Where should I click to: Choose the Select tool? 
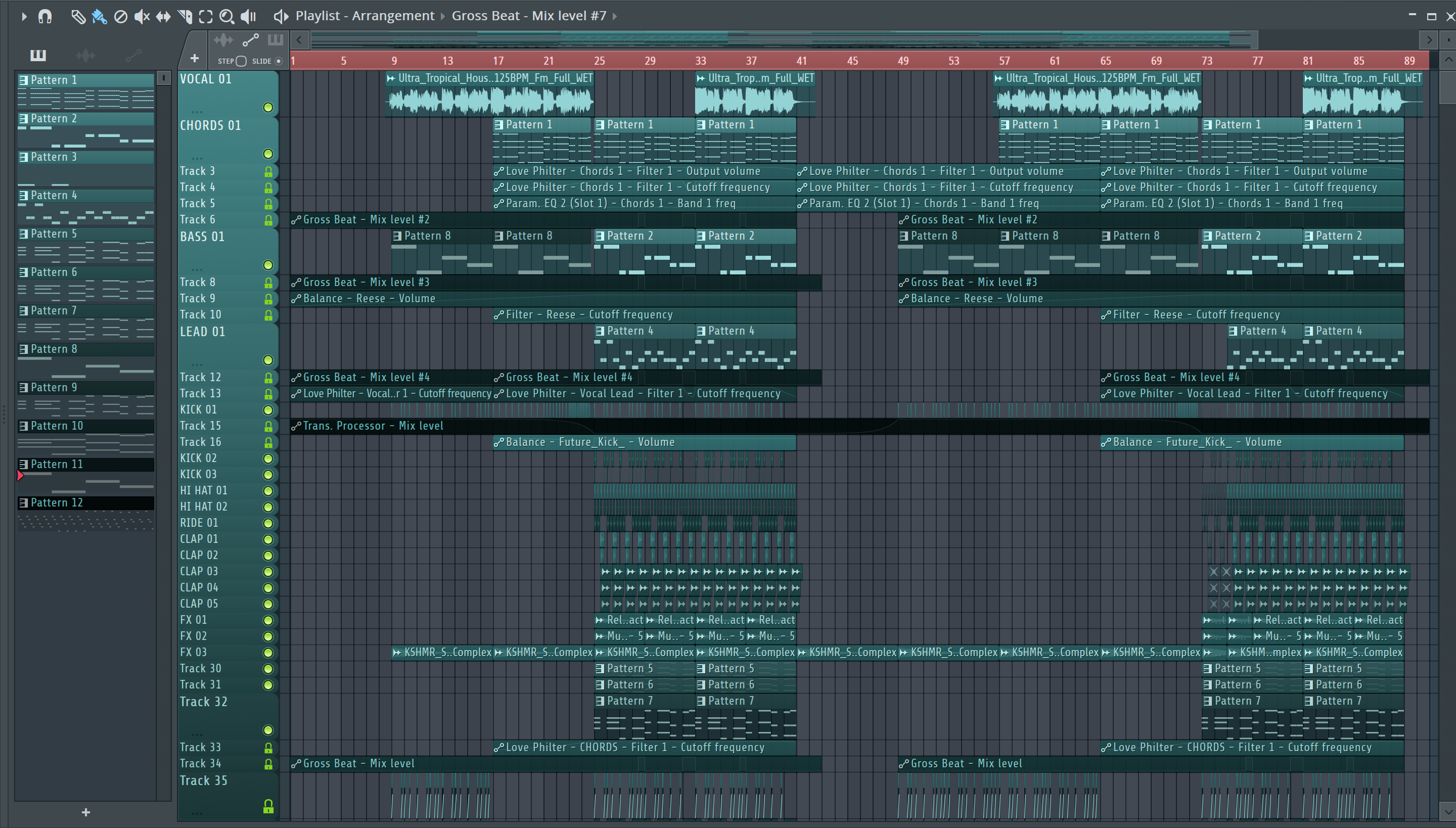point(206,17)
